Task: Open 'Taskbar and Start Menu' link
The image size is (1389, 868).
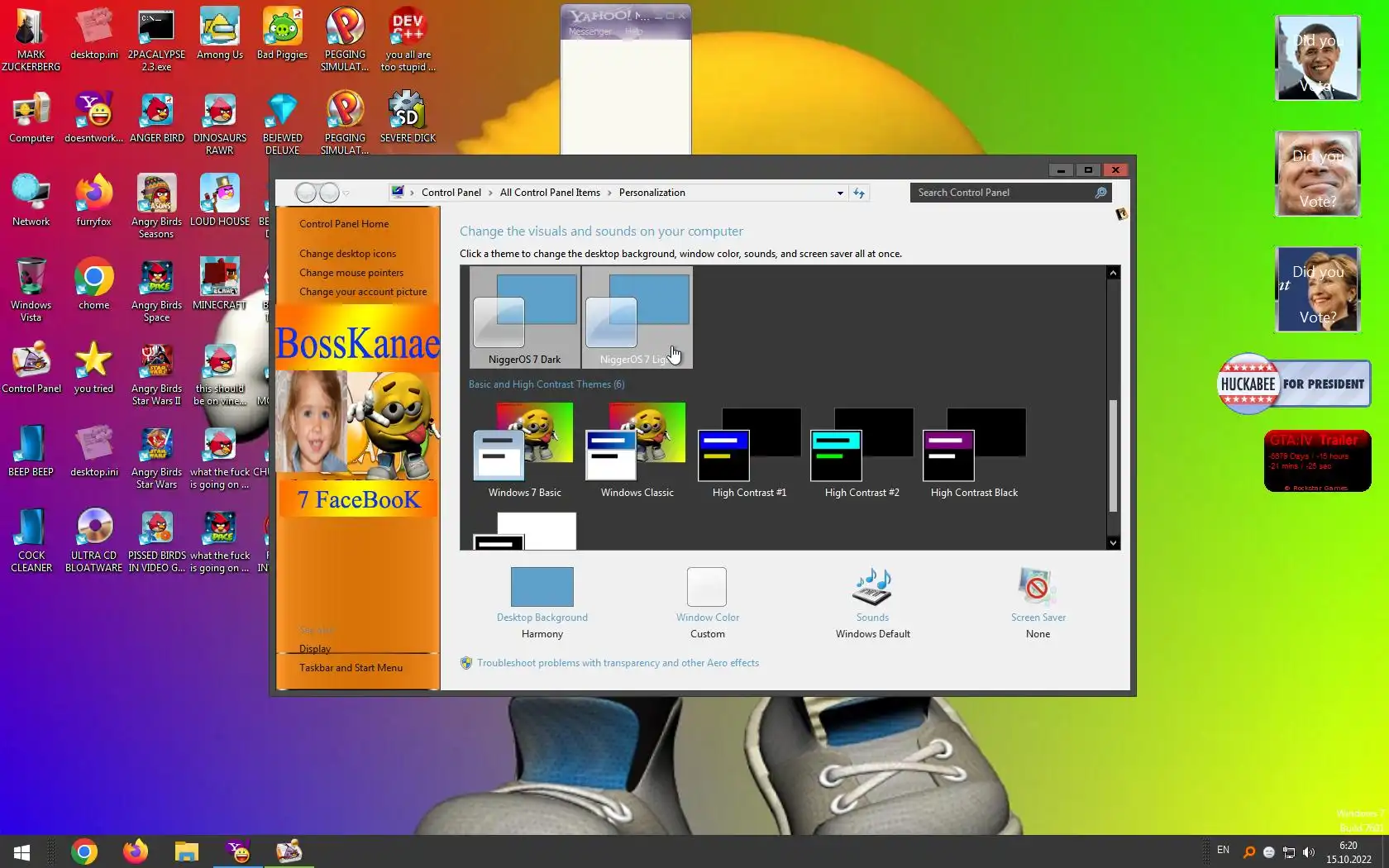Action: tap(351, 668)
